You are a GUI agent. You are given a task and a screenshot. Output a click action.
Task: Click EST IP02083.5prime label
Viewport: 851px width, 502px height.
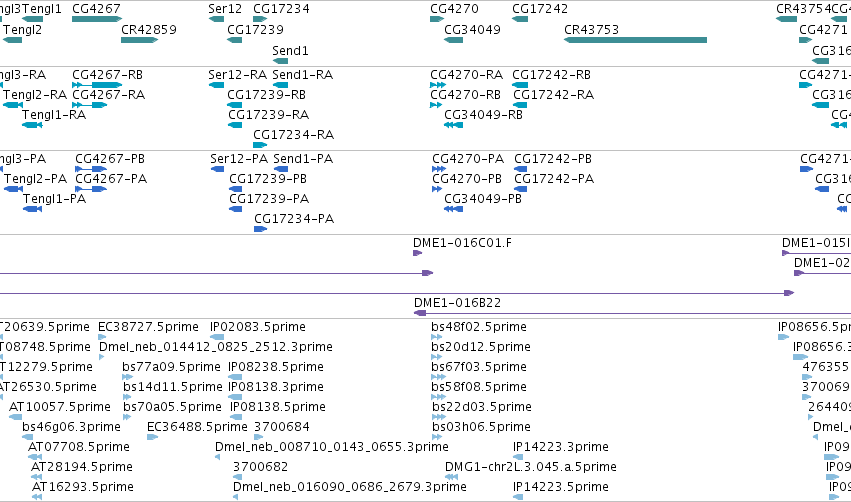coord(258,327)
